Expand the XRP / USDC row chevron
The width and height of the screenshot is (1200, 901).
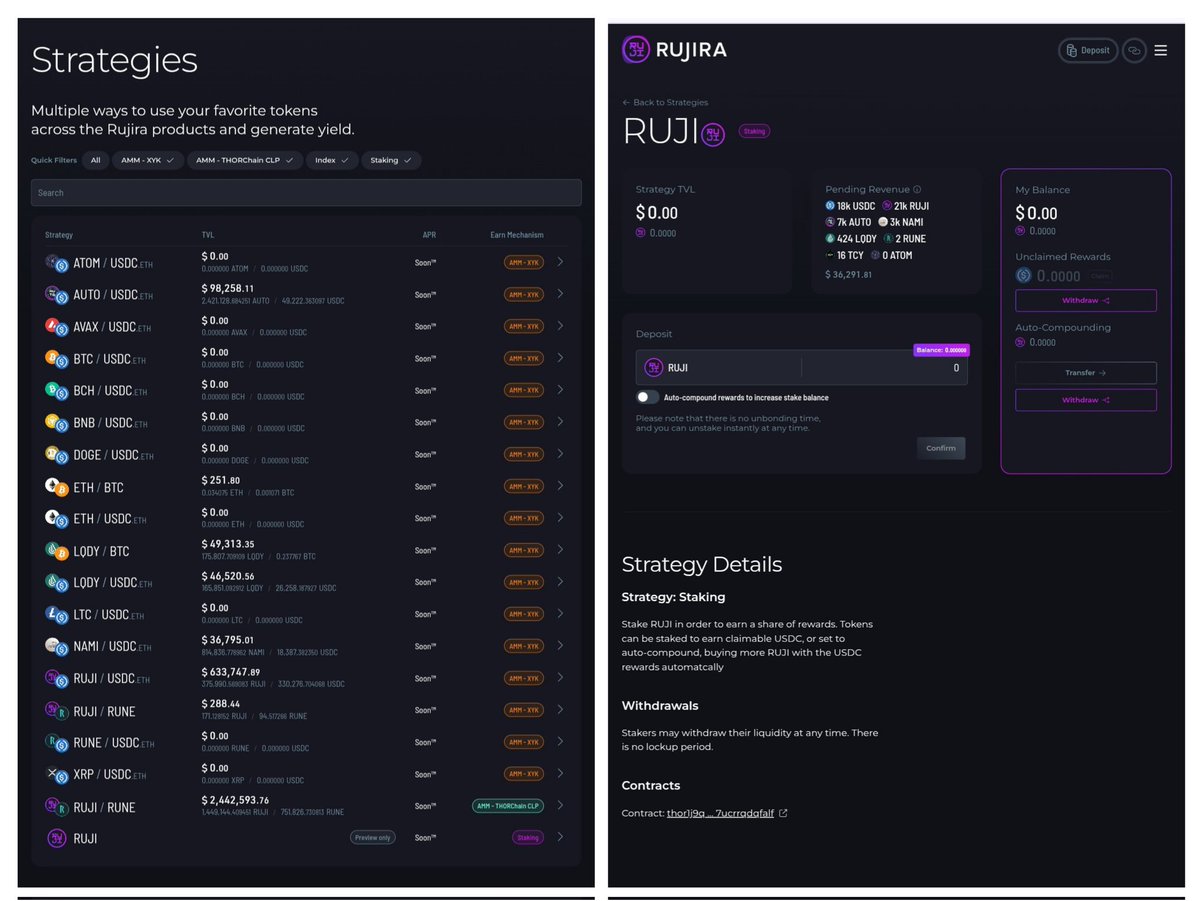[x=560, y=774]
